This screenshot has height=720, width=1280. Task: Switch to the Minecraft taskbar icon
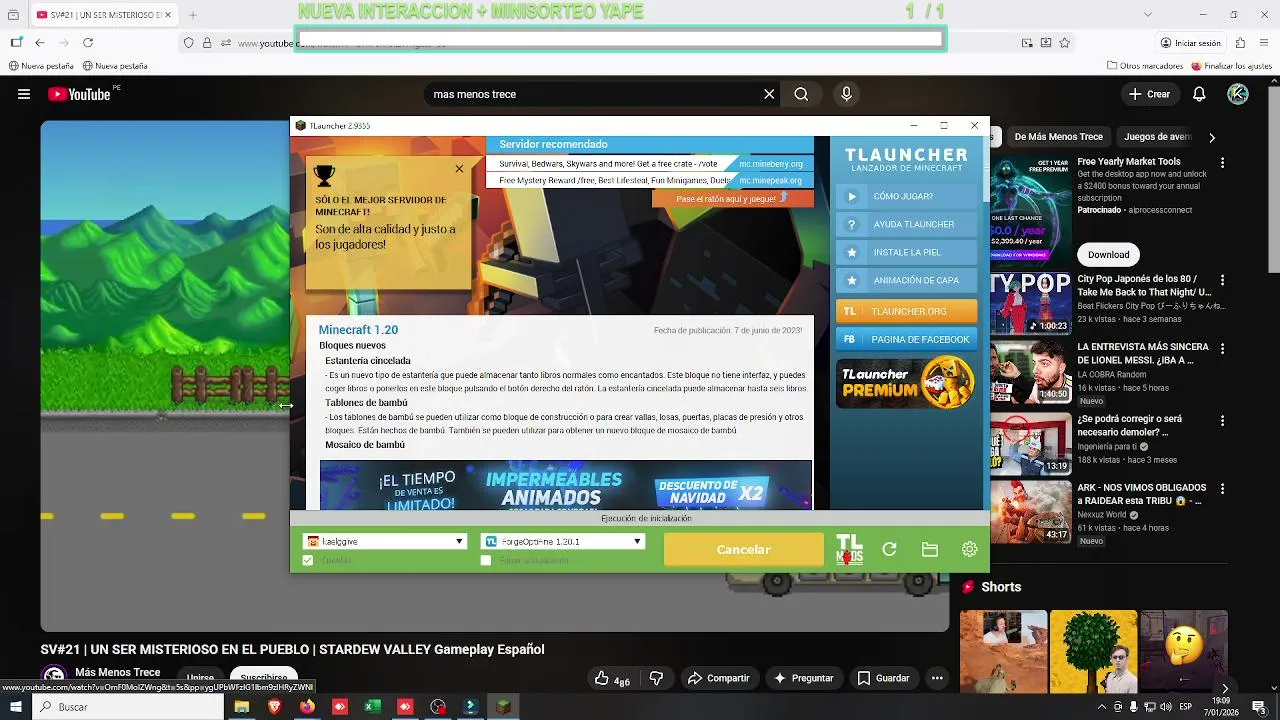tap(503, 707)
